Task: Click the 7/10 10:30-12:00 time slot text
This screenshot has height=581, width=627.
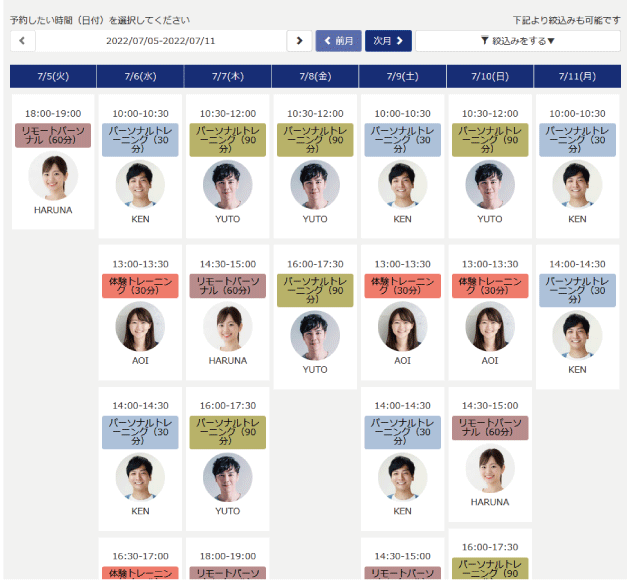Action: tap(490, 114)
